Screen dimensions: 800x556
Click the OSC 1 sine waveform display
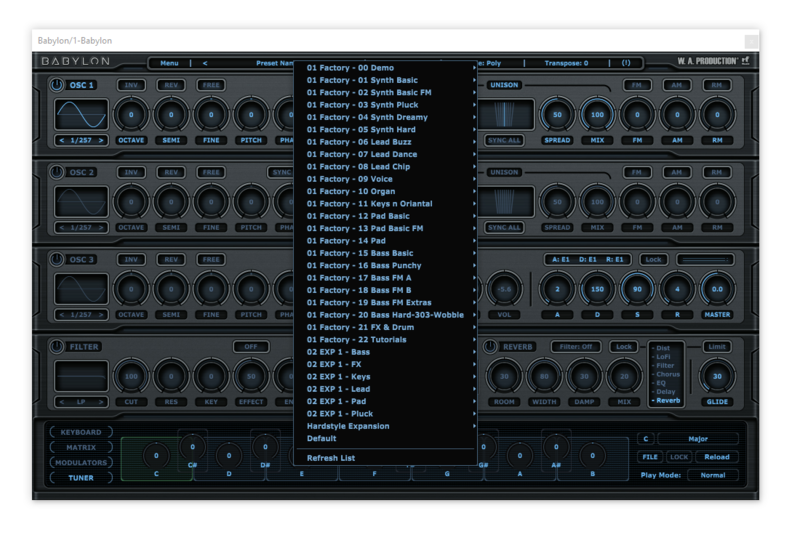click(x=81, y=115)
